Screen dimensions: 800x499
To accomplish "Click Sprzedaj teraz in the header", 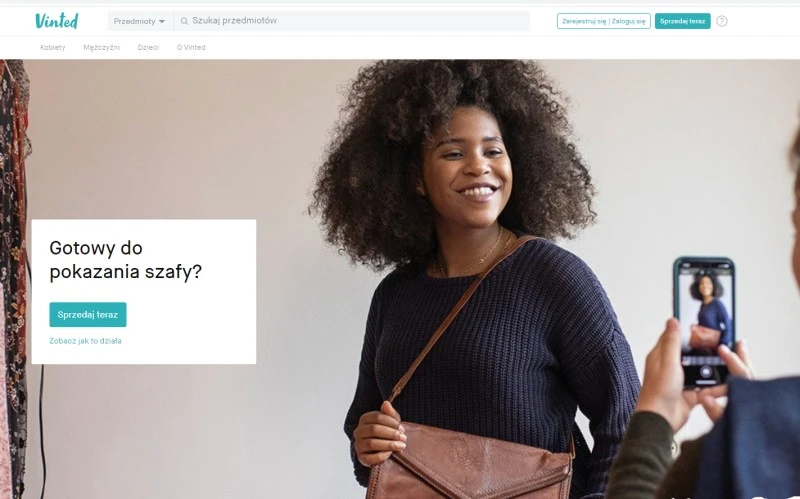I will click(x=683, y=21).
